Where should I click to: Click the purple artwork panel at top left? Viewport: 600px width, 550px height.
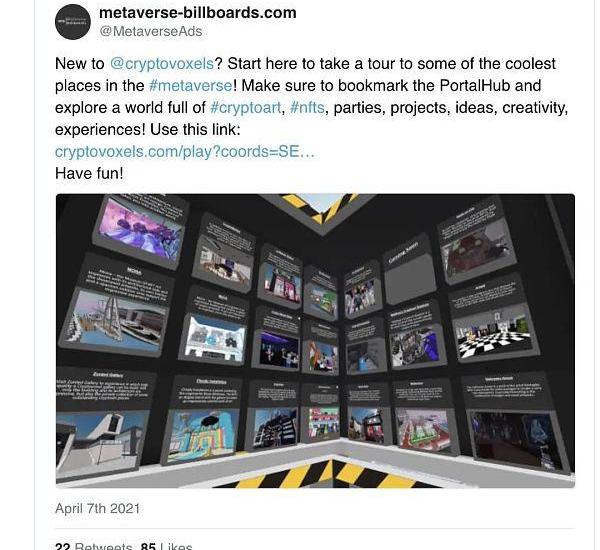coord(140,231)
